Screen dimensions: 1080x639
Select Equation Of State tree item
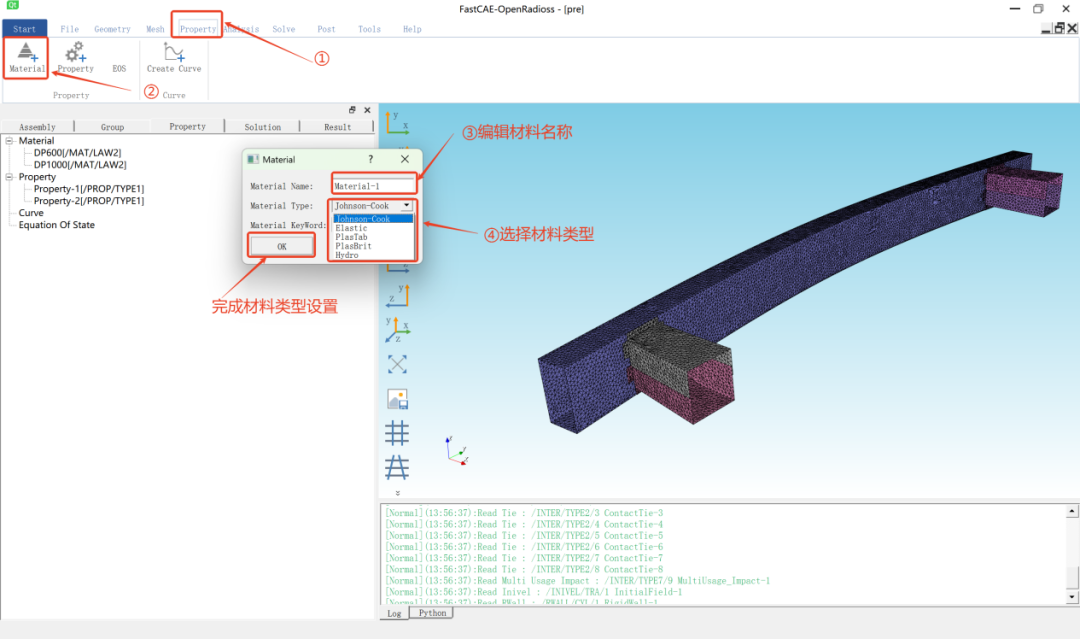coord(56,225)
